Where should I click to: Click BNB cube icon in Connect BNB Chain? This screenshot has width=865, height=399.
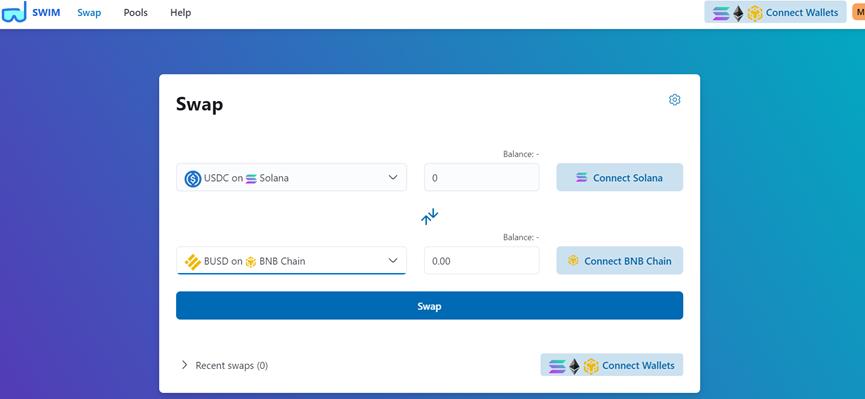click(x=573, y=260)
